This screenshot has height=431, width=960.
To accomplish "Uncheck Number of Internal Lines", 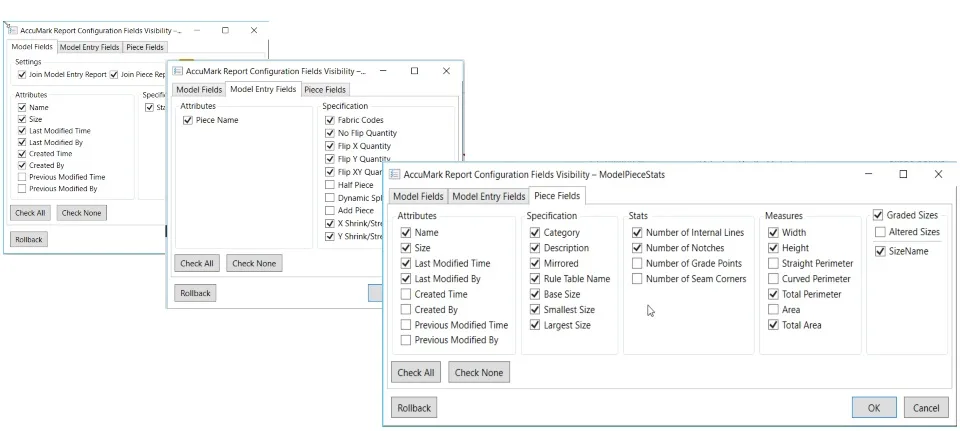I will click(x=637, y=233).
